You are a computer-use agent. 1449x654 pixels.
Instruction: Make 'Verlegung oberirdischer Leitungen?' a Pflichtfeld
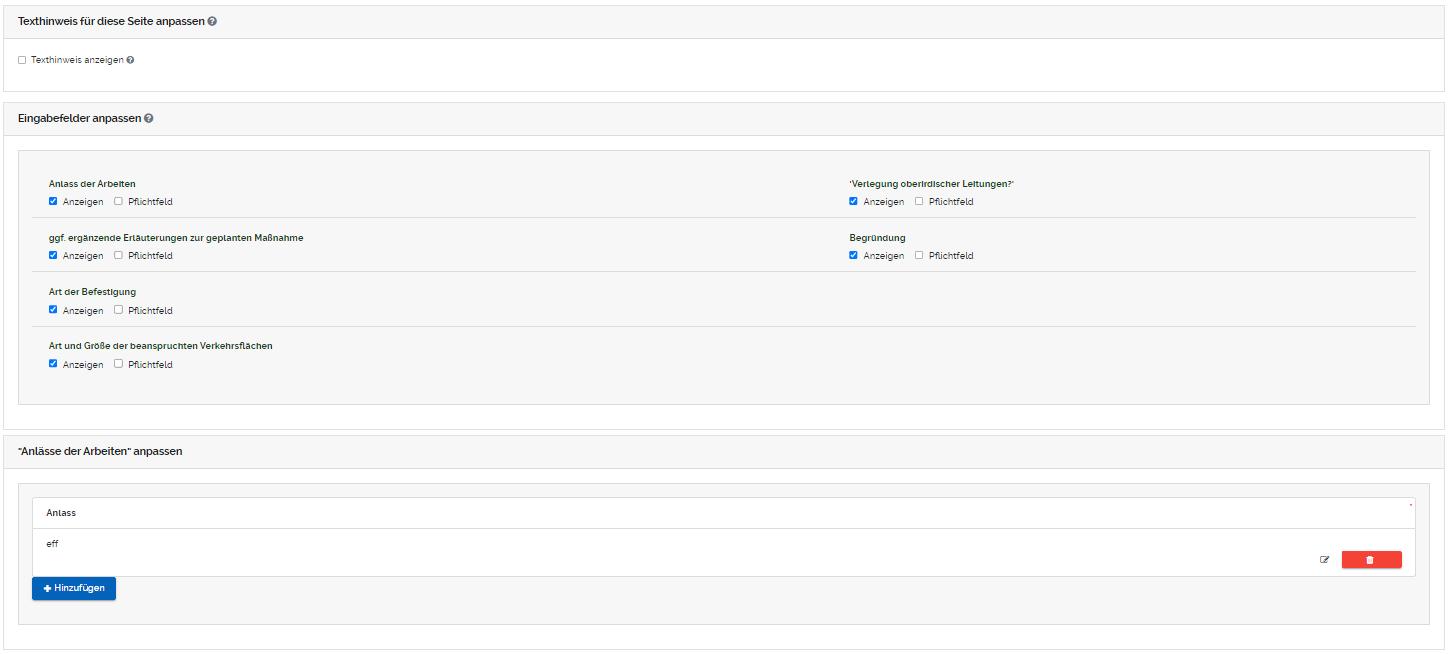(x=919, y=201)
